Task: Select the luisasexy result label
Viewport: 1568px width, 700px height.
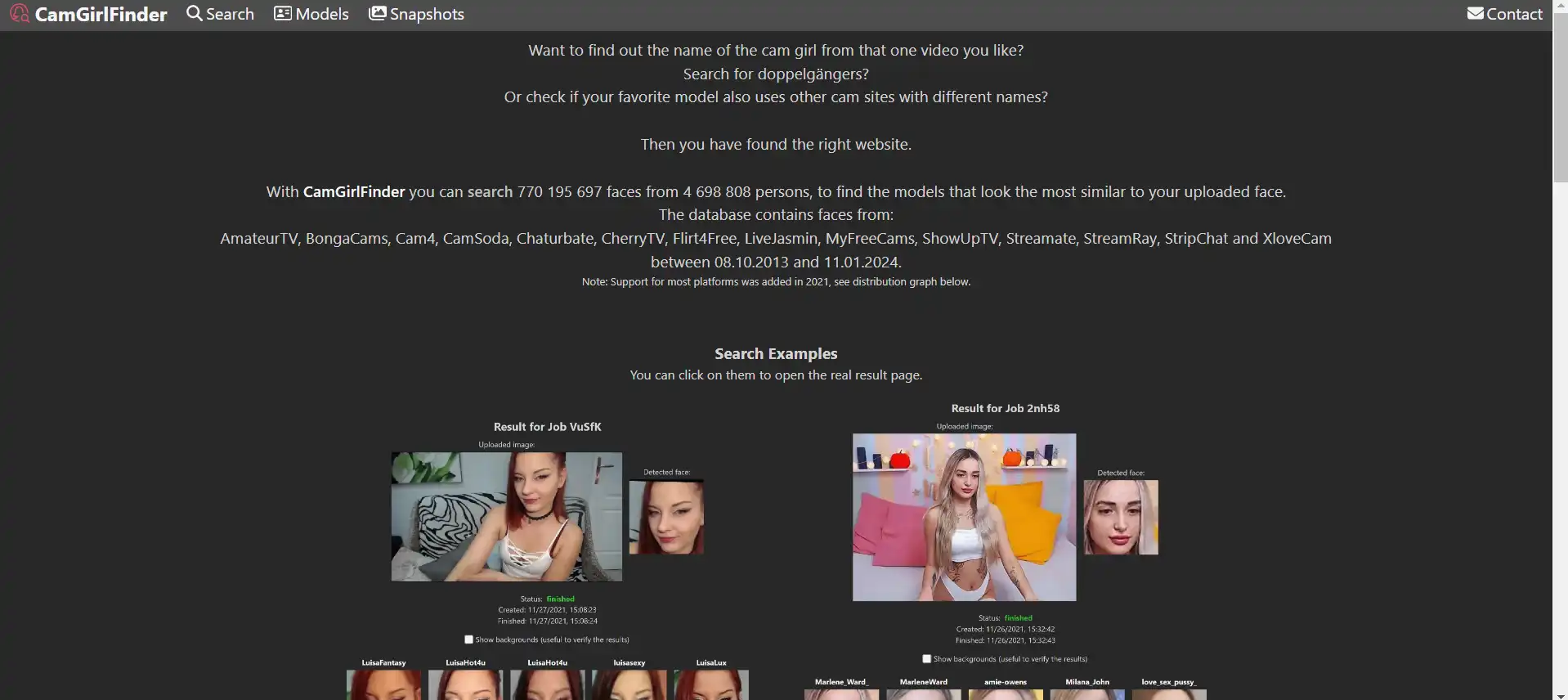Action: (x=629, y=663)
